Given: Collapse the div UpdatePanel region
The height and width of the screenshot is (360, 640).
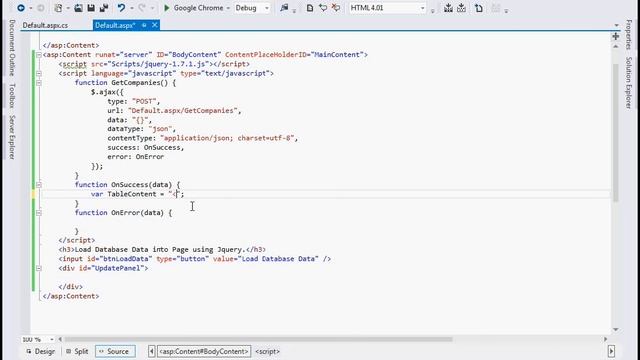Looking at the screenshot, I should tap(38, 268).
